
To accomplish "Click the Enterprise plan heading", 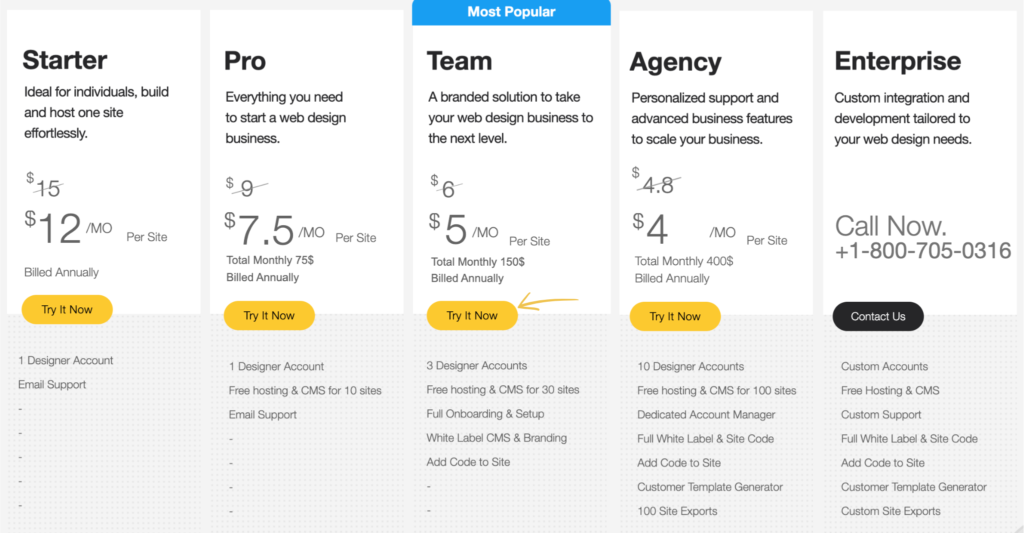I will tap(898, 61).
